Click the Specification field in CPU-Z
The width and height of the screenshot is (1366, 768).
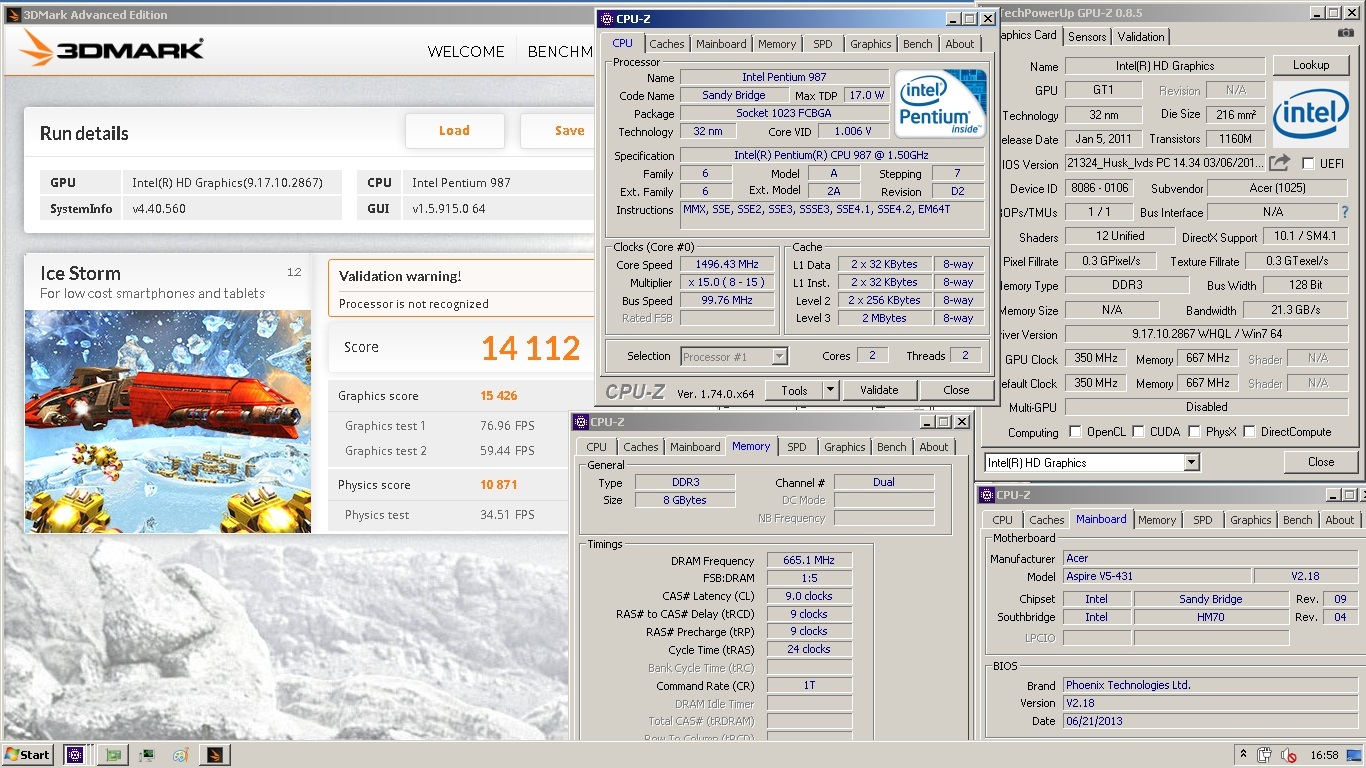coord(831,155)
